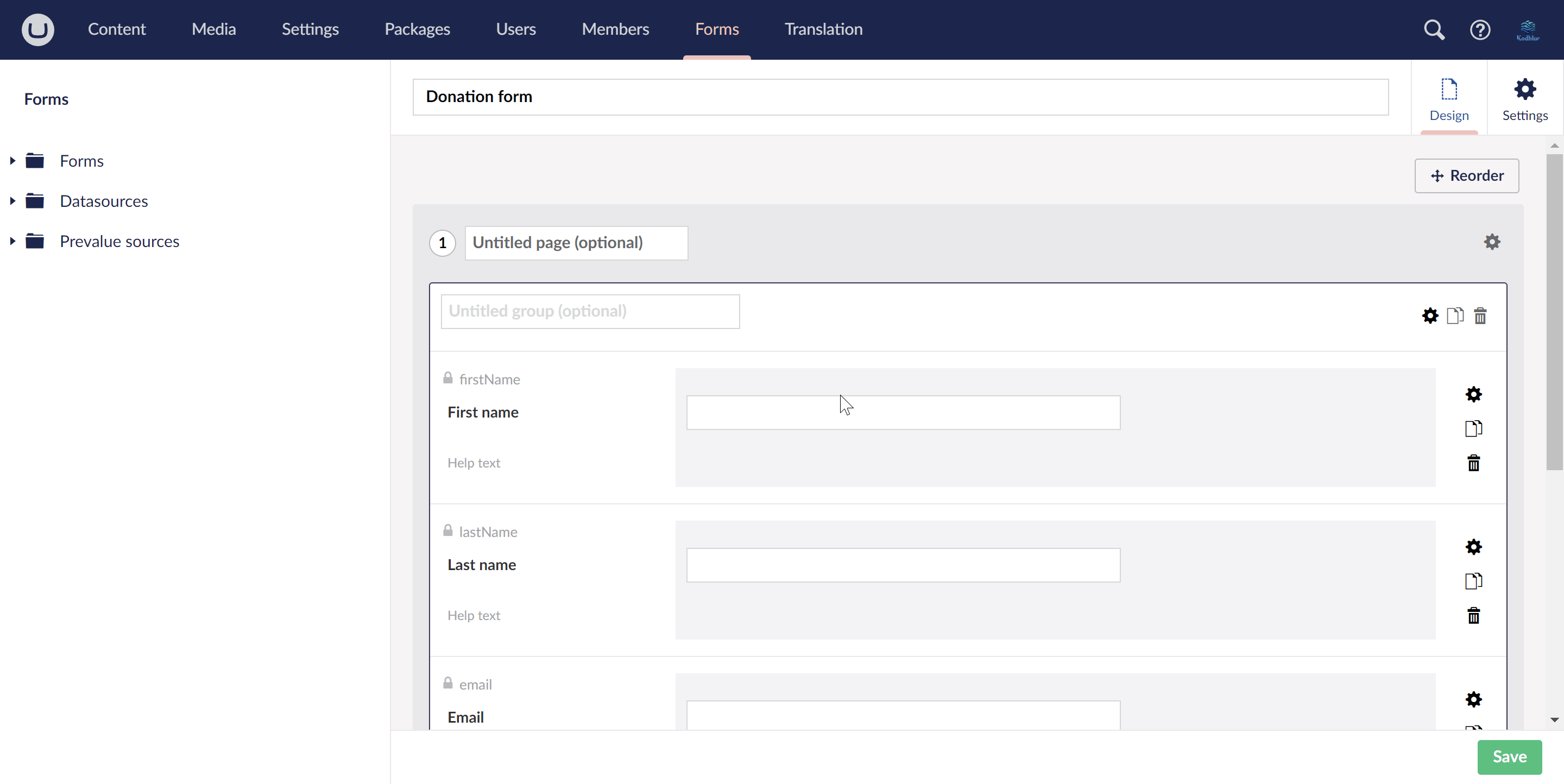This screenshot has width=1564, height=784.
Task: Select the Datasources tree item
Action: pyautogui.click(x=104, y=201)
